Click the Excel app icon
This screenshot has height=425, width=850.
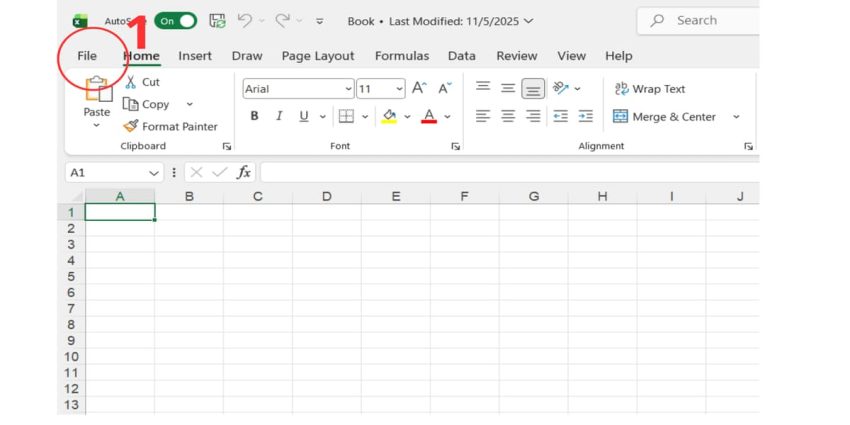tap(80, 21)
